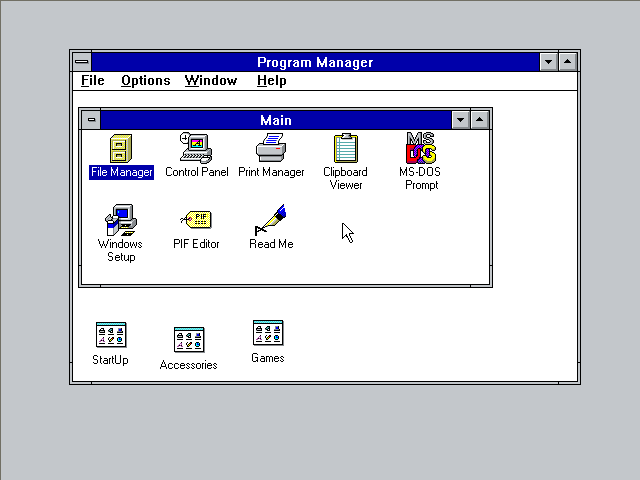The image size is (640, 480).
Task: Click the Read Me label text
Action: 271,244
